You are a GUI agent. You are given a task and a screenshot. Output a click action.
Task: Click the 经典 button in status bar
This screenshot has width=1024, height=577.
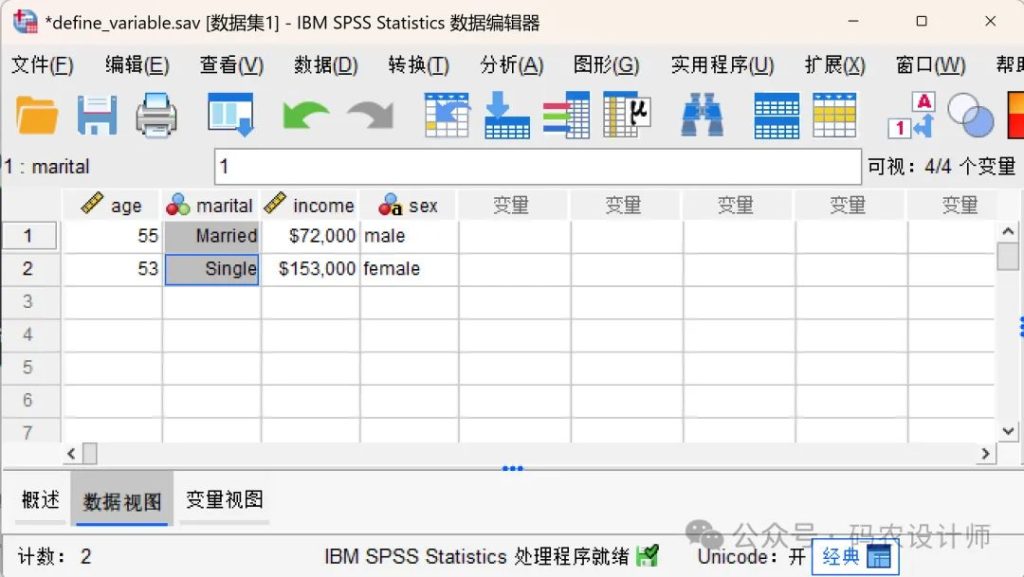click(x=855, y=557)
